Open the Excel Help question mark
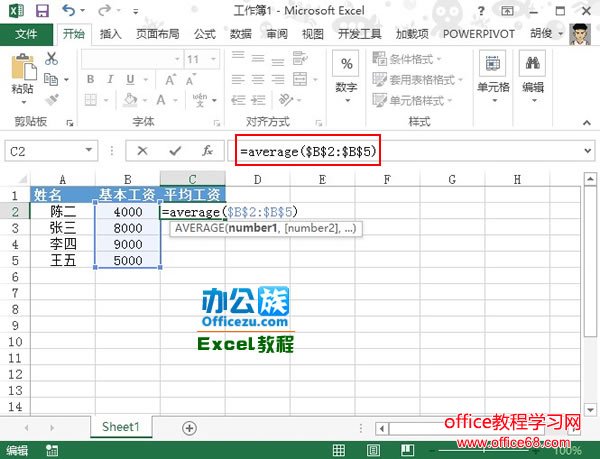Screen dimensions: 600x459 [x=481, y=11]
